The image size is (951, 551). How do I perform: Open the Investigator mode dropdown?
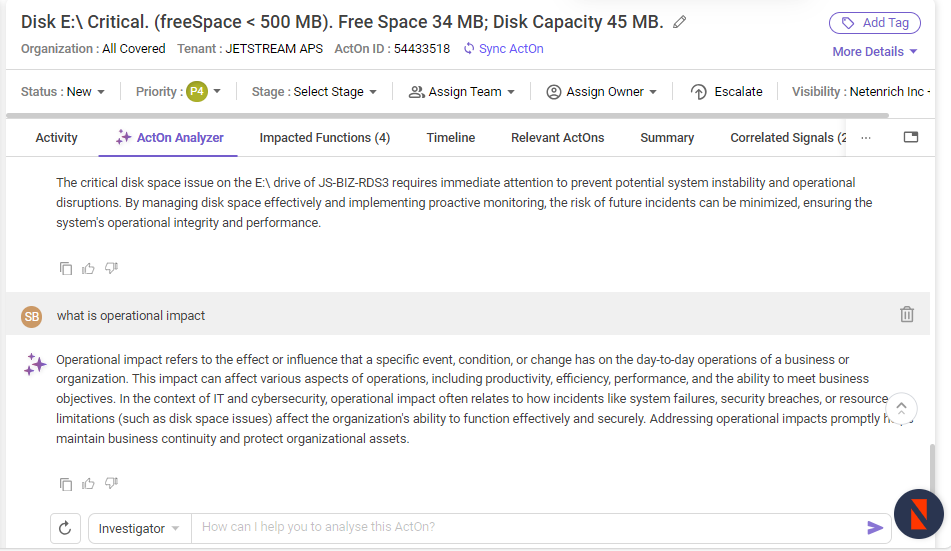[x=139, y=529]
